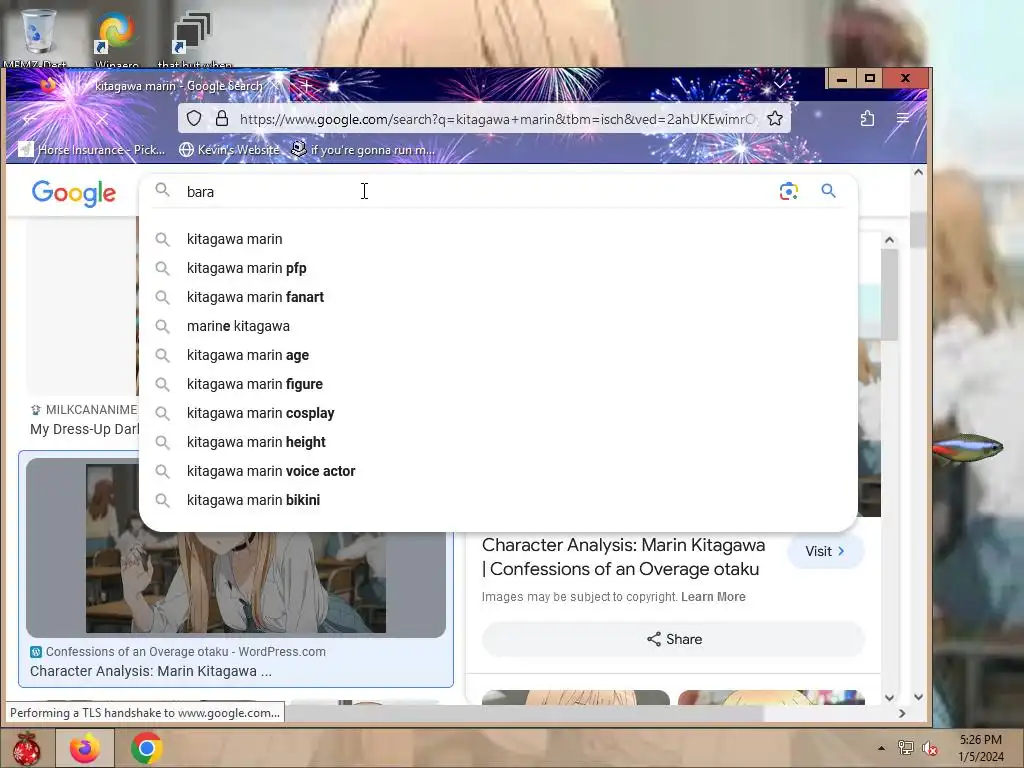Open the Recycle Bin desktop icon
Image resolution: width=1024 pixels, height=768 pixels.
pyautogui.click(x=37, y=33)
